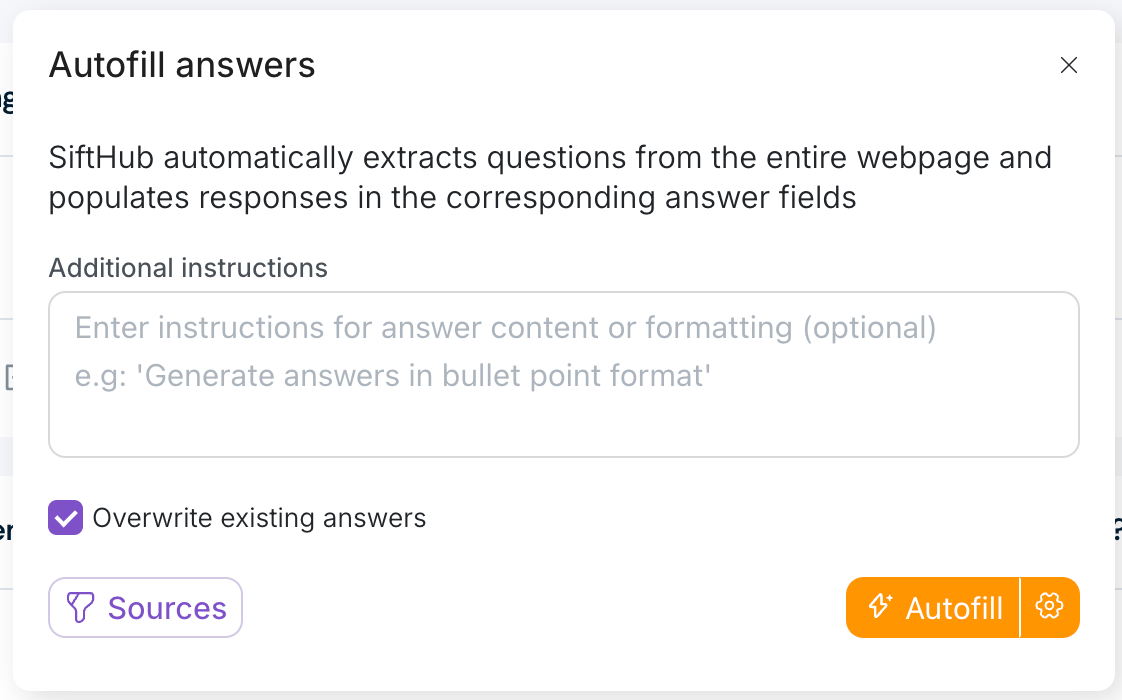
Task: Open the Sources filter button
Action: (x=146, y=607)
